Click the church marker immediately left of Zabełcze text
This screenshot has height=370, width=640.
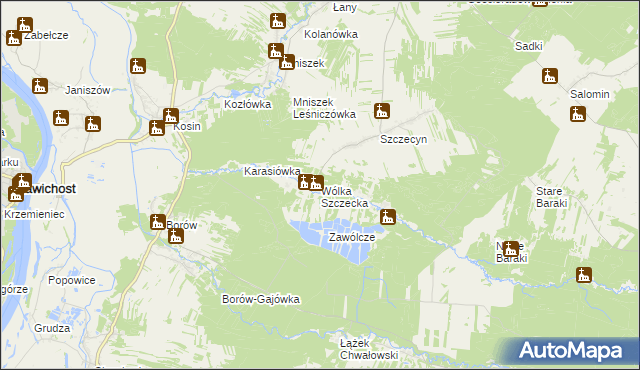pos(14,38)
